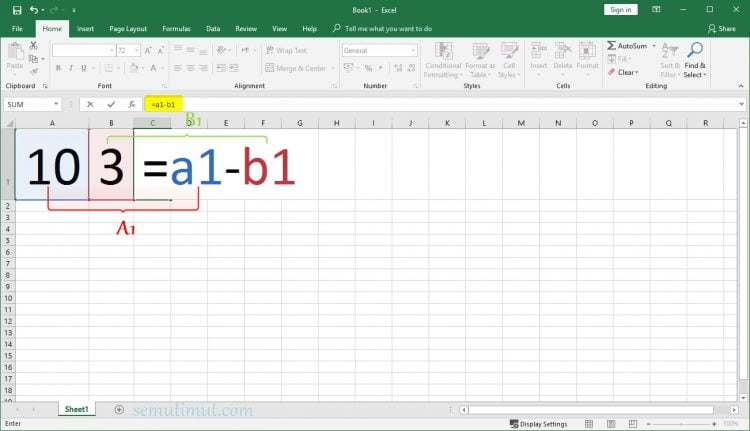
Task: Click the Share button
Action: click(x=722, y=29)
